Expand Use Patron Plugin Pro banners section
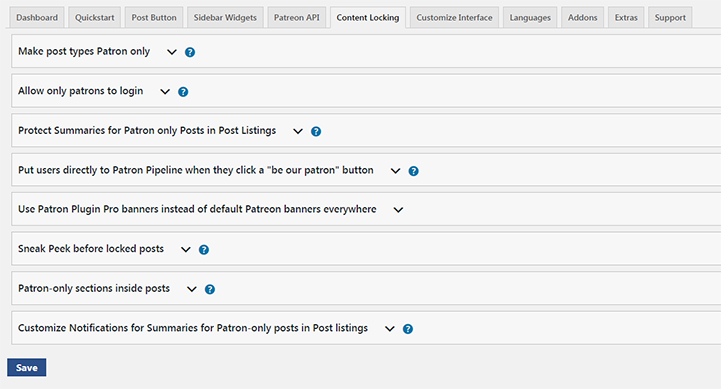Image resolution: width=721 pixels, height=389 pixels. point(398,210)
